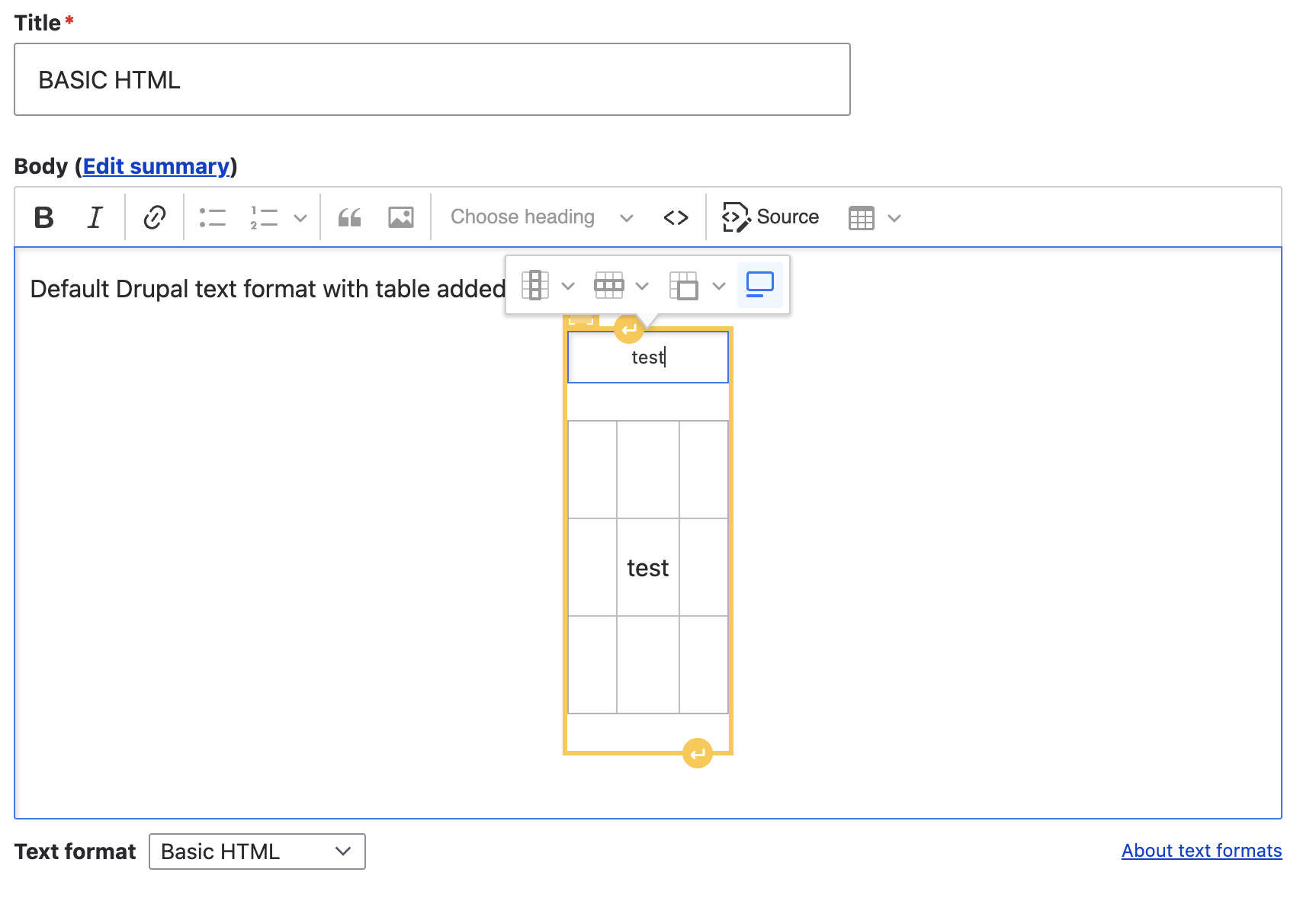Change the Text format selector from Basic HTML
This screenshot has height=898, width=1316.
256,851
